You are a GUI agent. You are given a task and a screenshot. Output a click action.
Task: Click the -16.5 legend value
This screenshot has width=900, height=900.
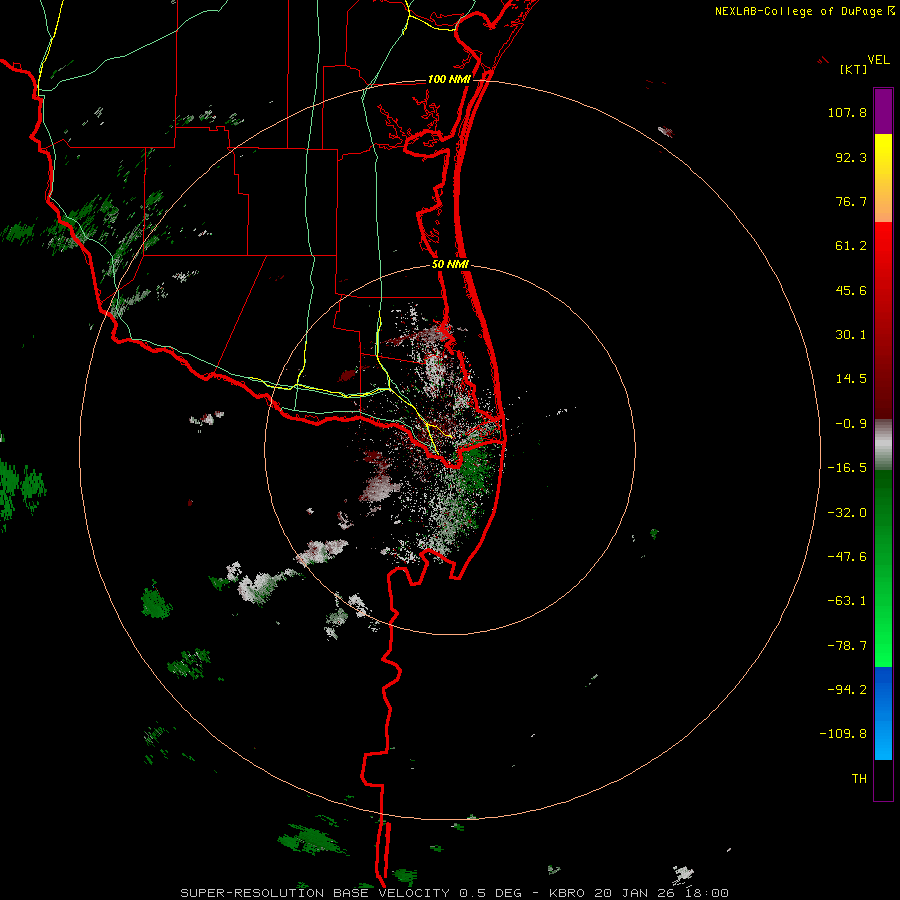[847, 468]
